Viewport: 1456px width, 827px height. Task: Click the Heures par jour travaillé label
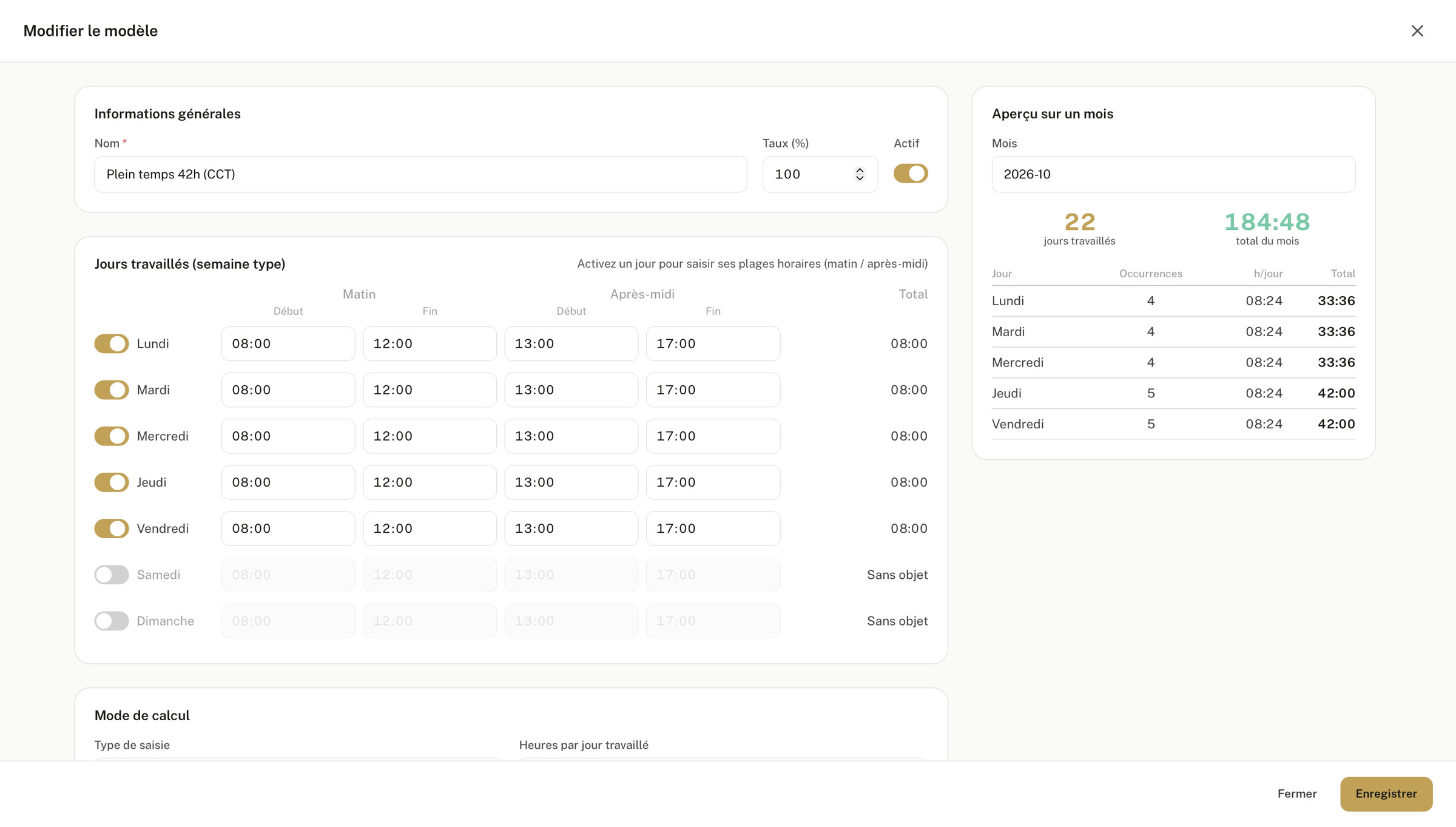pyautogui.click(x=584, y=745)
